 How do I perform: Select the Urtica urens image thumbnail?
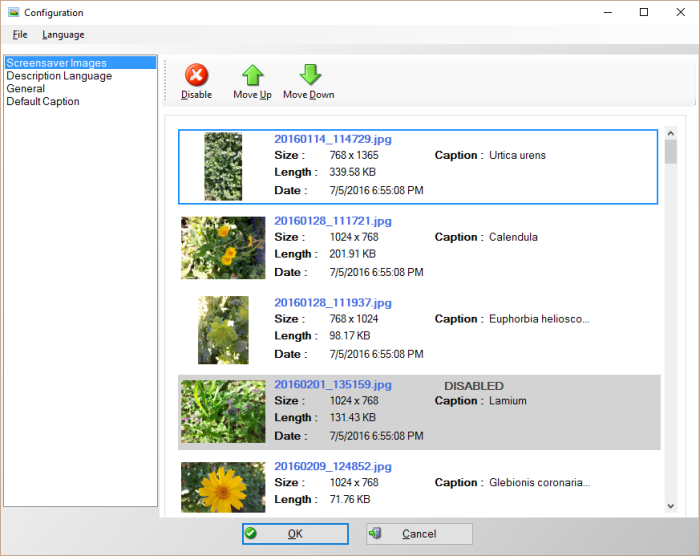(222, 166)
